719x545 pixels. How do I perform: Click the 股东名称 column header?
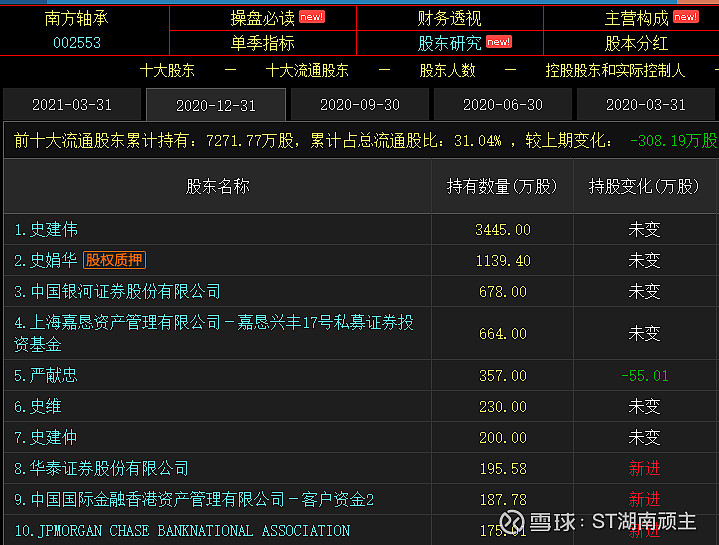point(217,187)
